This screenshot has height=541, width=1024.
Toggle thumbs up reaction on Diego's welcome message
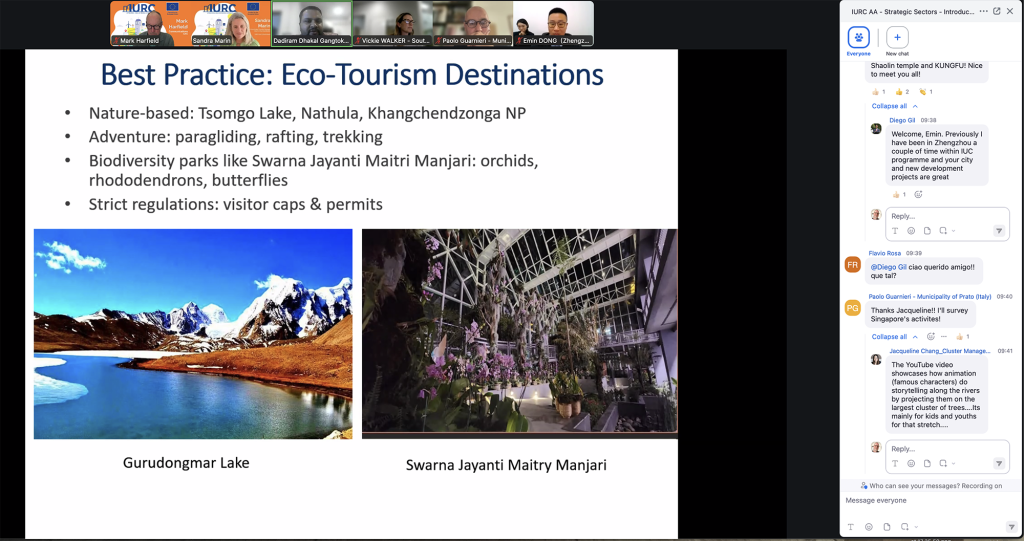[896, 194]
